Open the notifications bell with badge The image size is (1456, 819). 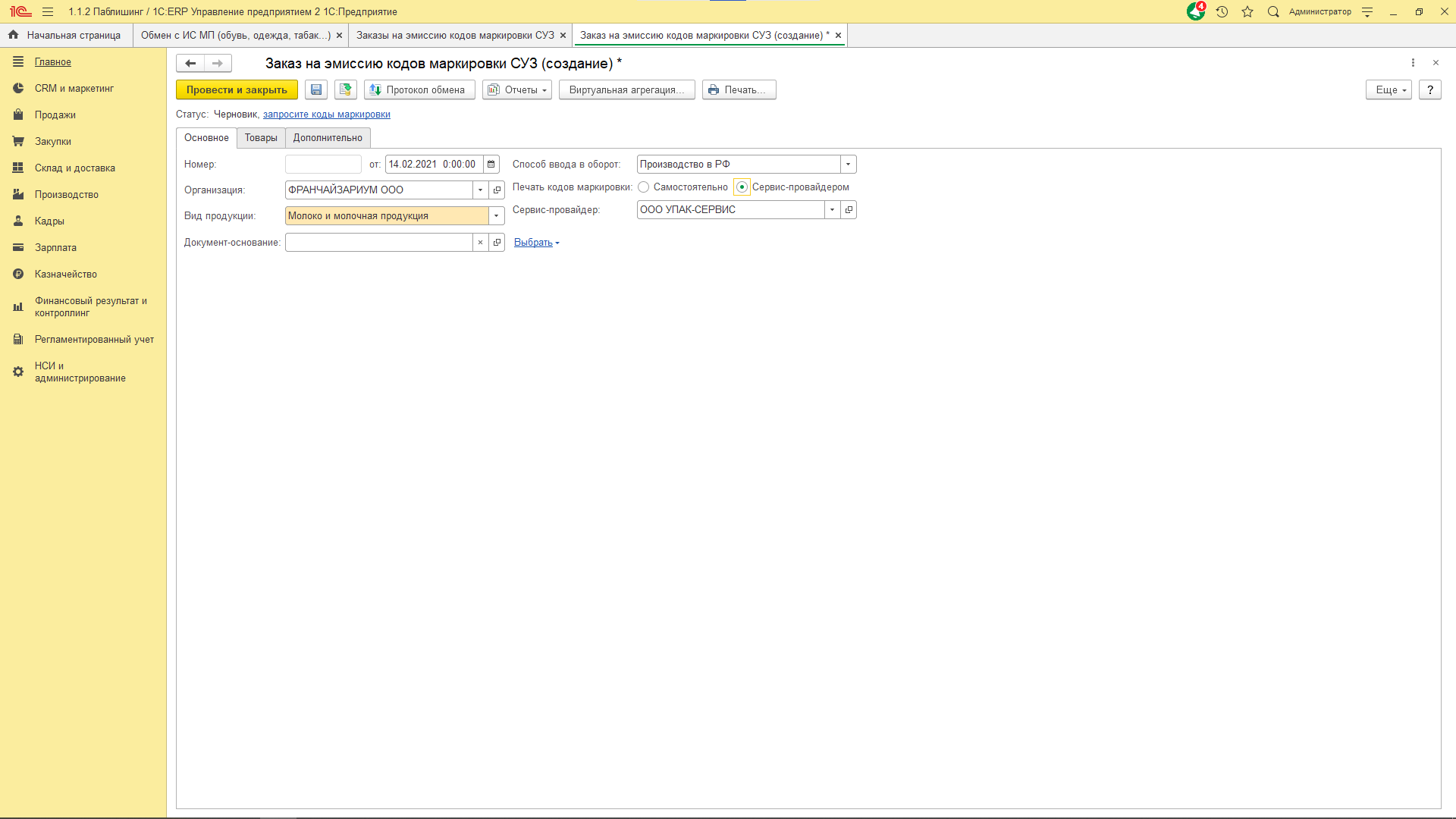[x=1196, y=11]
